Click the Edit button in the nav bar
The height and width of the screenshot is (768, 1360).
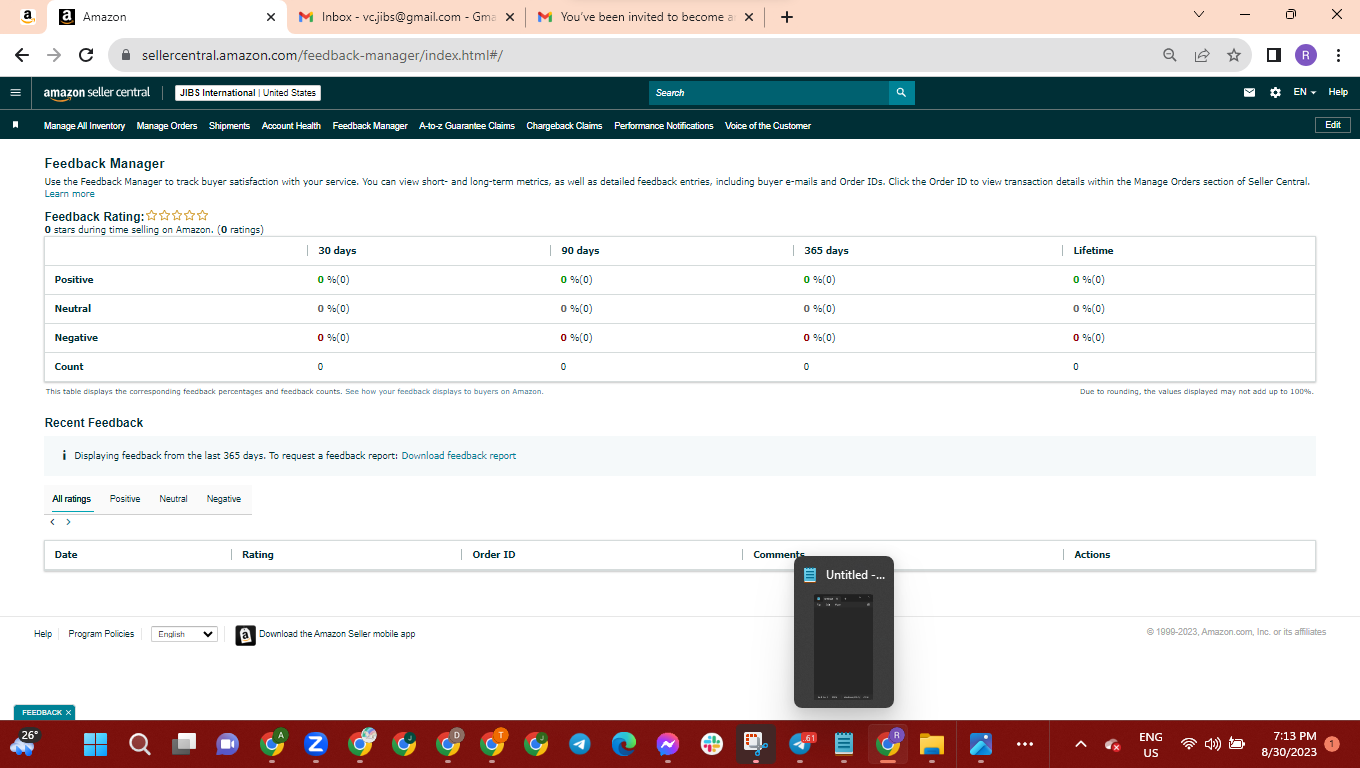pos(1333,125)
